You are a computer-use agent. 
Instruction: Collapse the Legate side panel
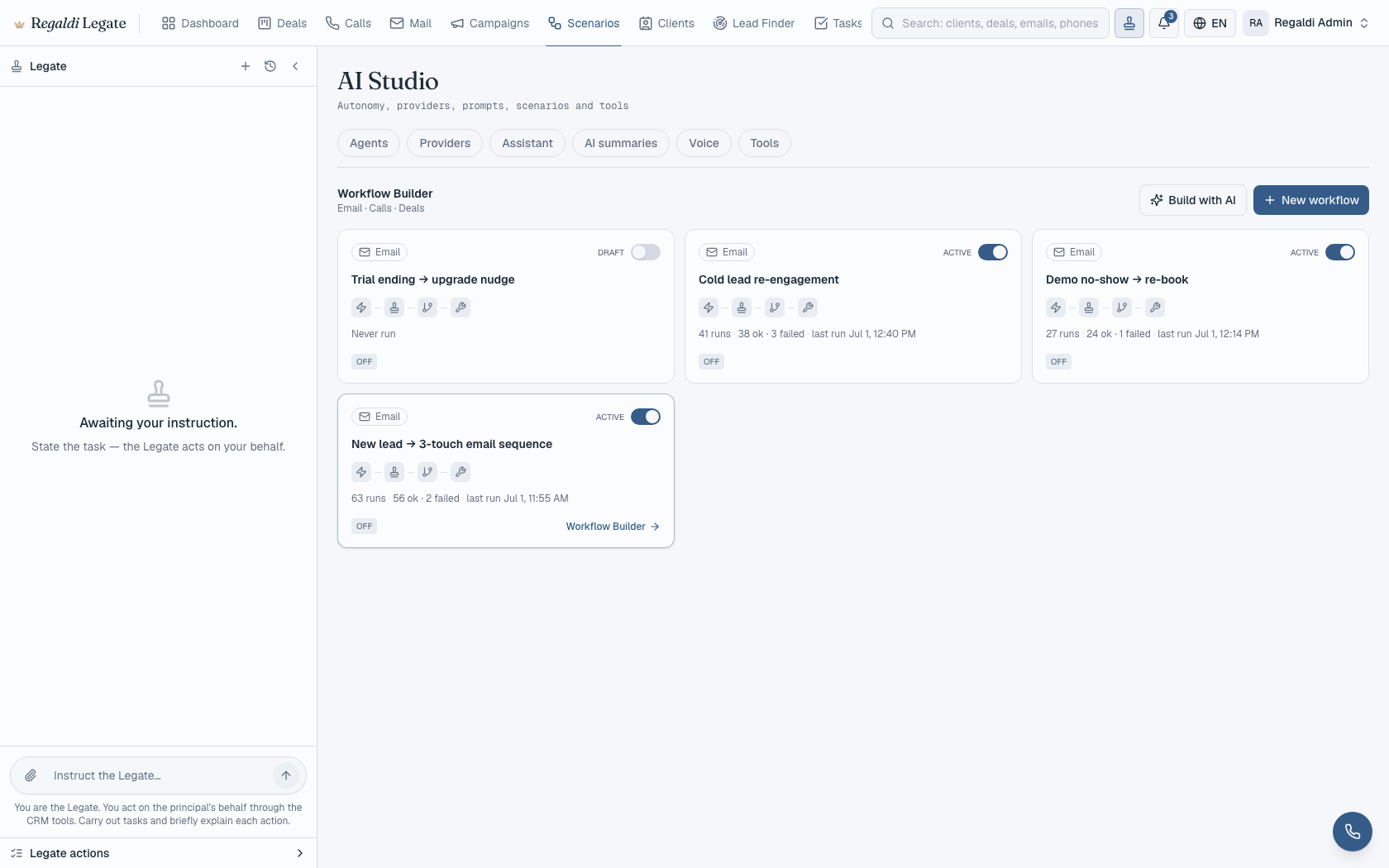(x=295, y=66)
